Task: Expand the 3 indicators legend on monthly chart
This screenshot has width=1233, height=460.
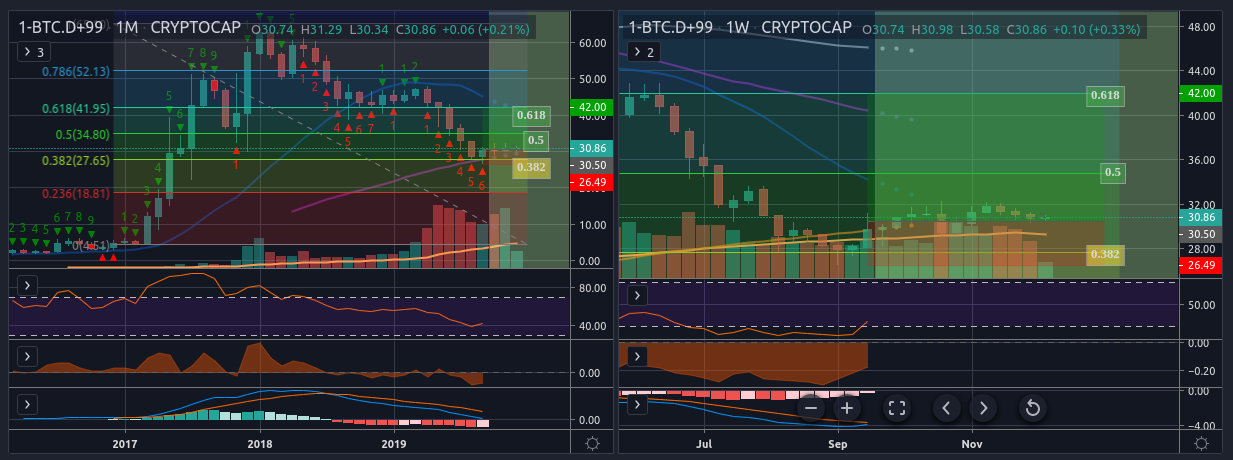Action: tap(33, 51)
